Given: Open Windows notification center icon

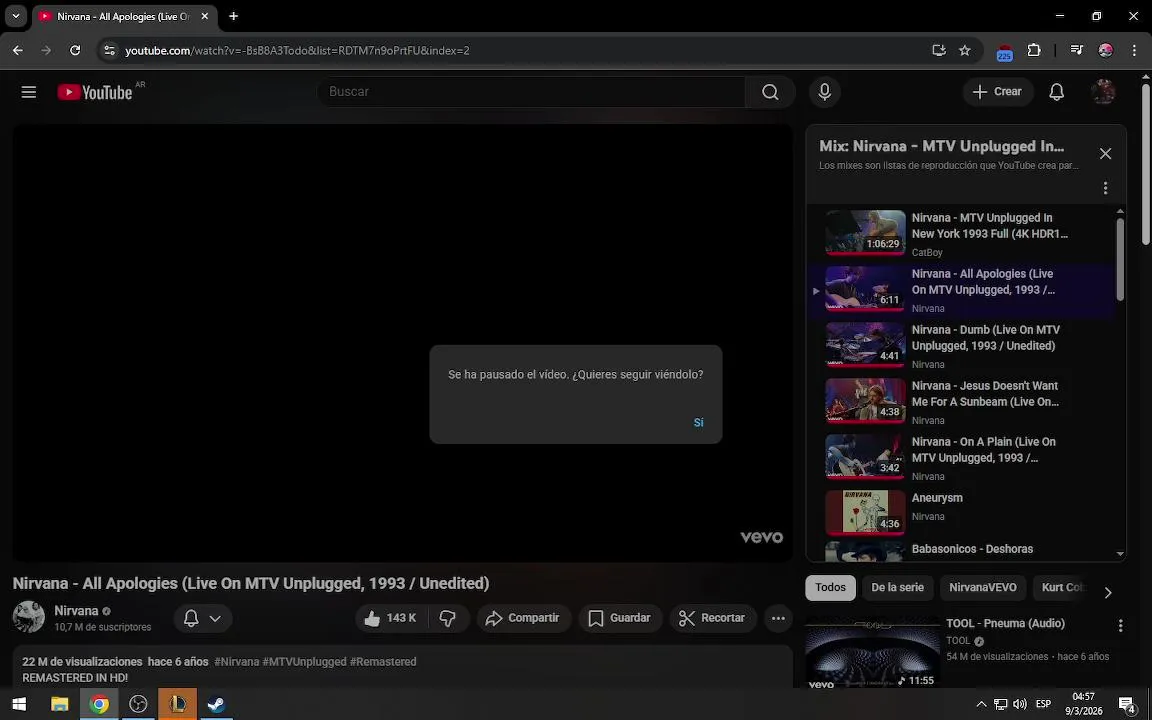Looking at the screenshot, I should tap(1127, 705).
